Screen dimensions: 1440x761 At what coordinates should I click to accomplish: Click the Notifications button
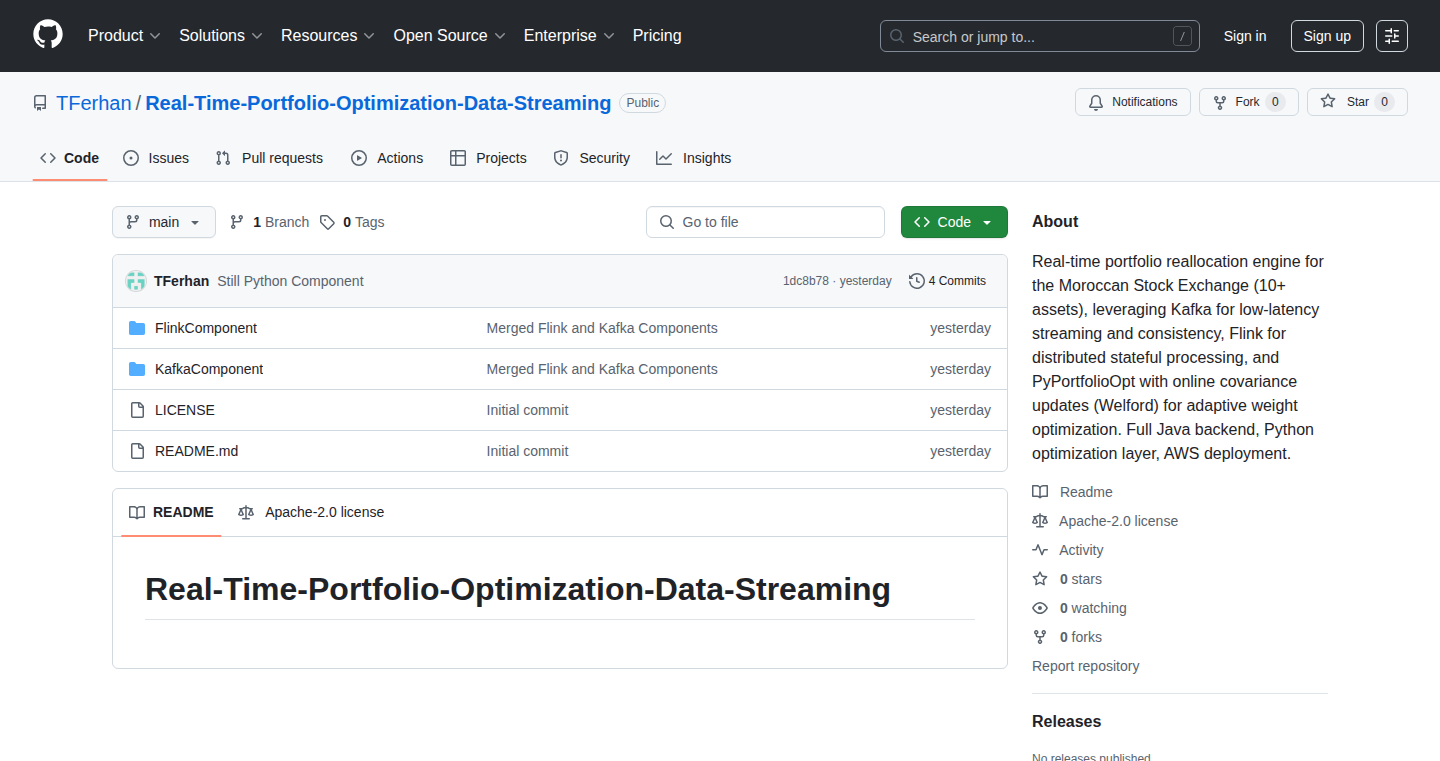[x=1133, y=102]
